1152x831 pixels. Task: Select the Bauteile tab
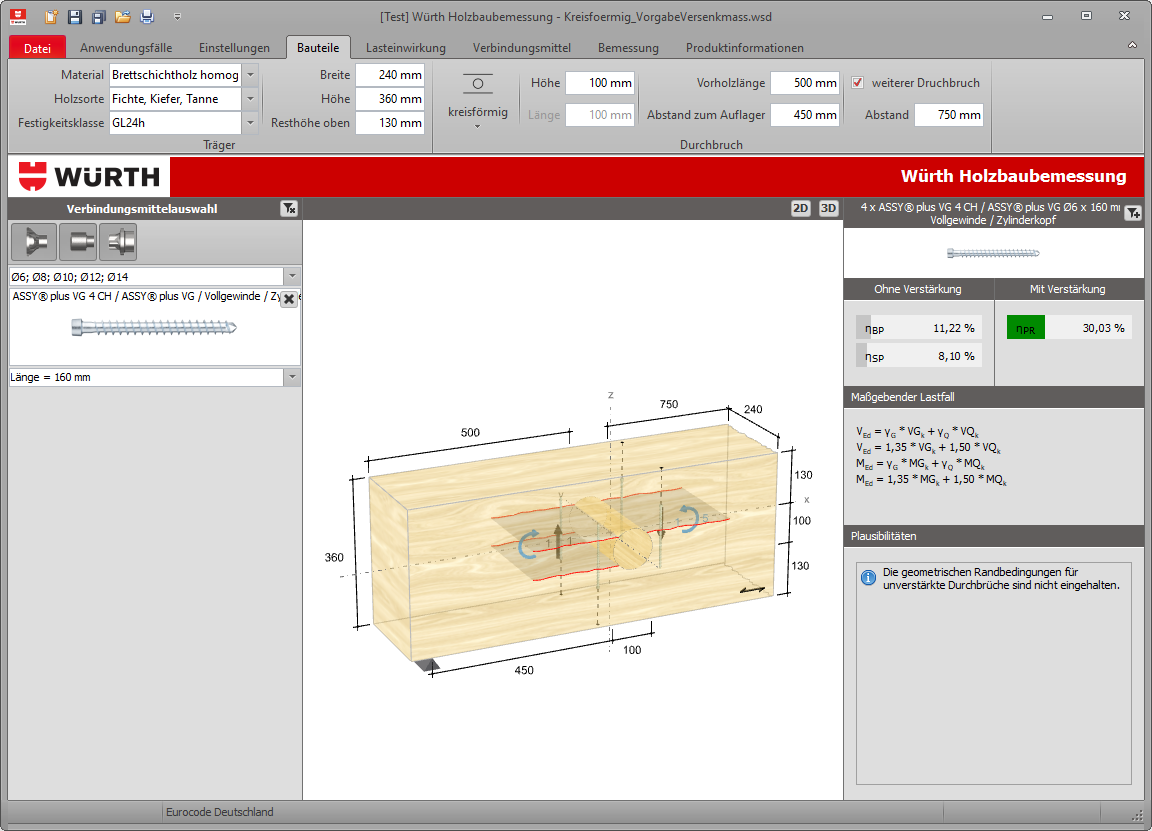[318, 48]
